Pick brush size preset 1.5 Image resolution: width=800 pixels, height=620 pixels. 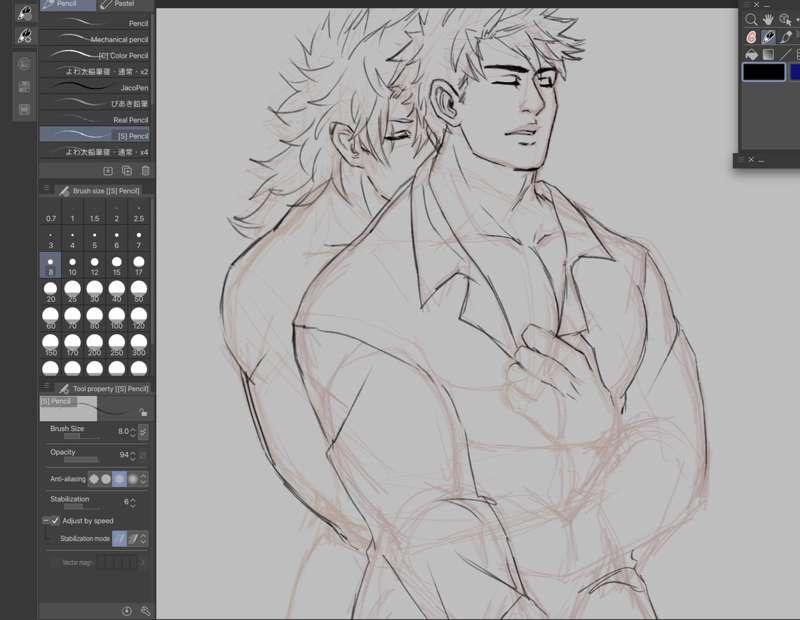pyautogui.click(x=94, y=213)
